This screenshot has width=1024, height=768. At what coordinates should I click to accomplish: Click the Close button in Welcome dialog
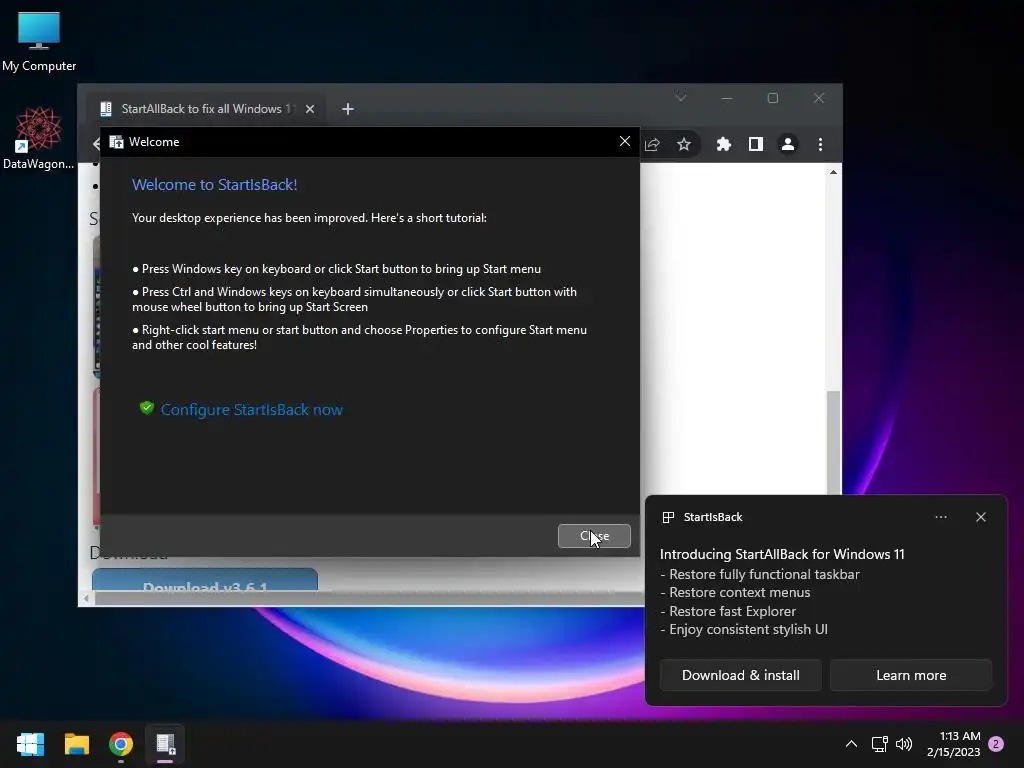click(x=594, y=536)
